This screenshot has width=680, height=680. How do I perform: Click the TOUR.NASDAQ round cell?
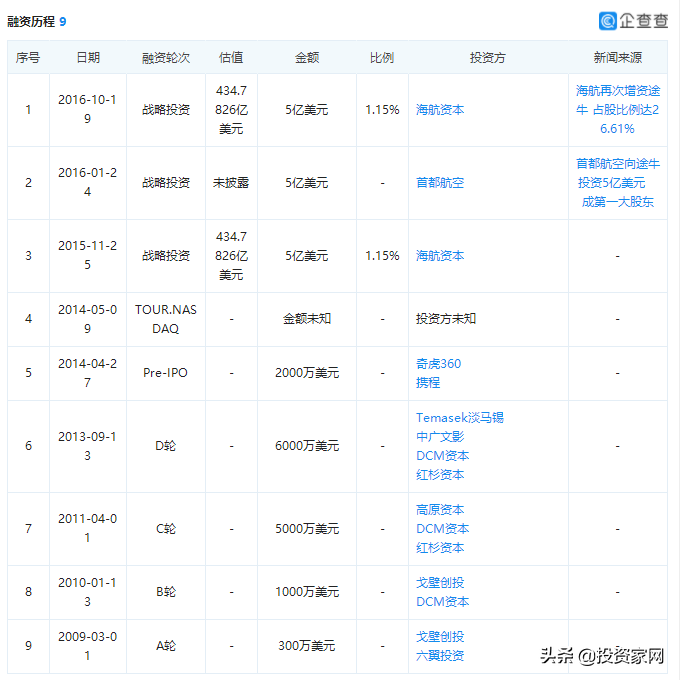pos(166,319)
